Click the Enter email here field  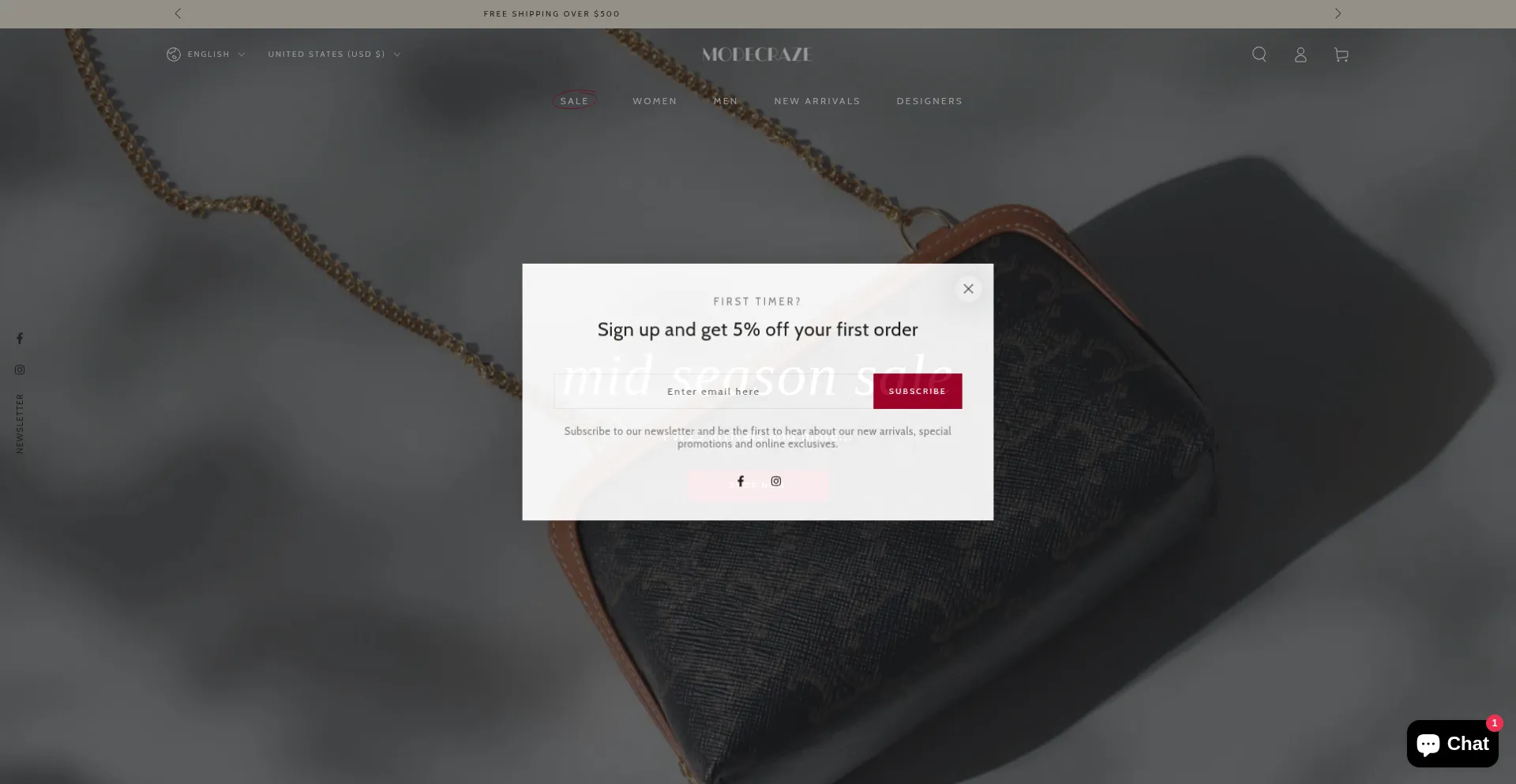click(x=714, y=391)
